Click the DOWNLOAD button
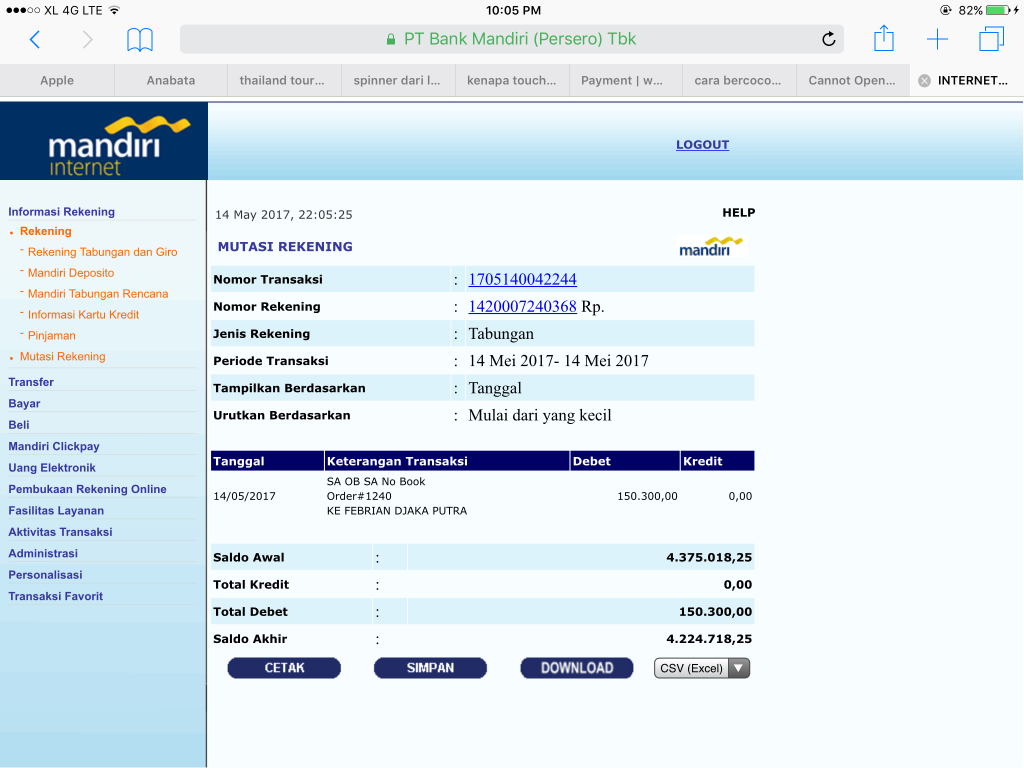Viewport: 1024px width, 768px height. click(x=577, y=668)
